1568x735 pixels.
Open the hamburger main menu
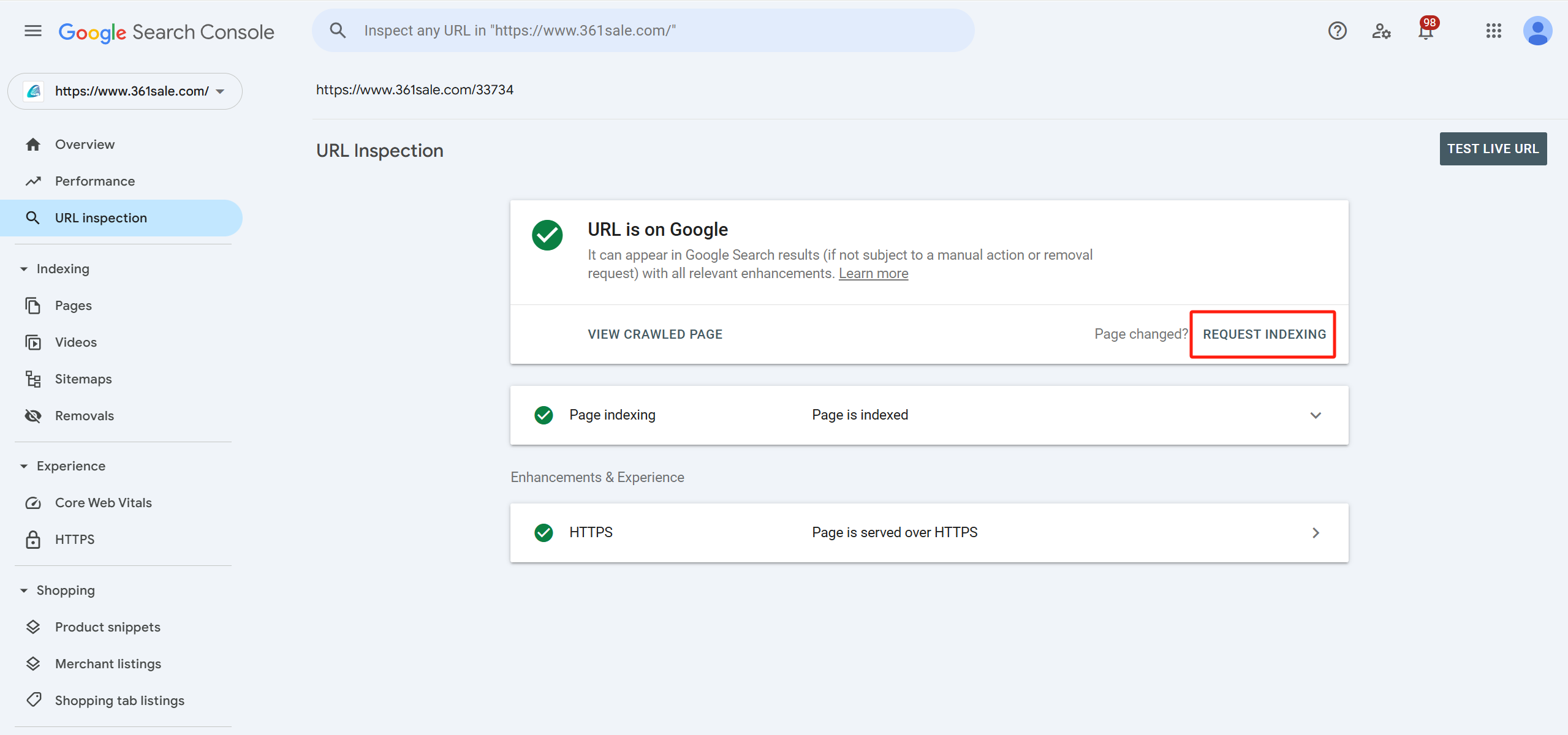[x=33, y=31]
